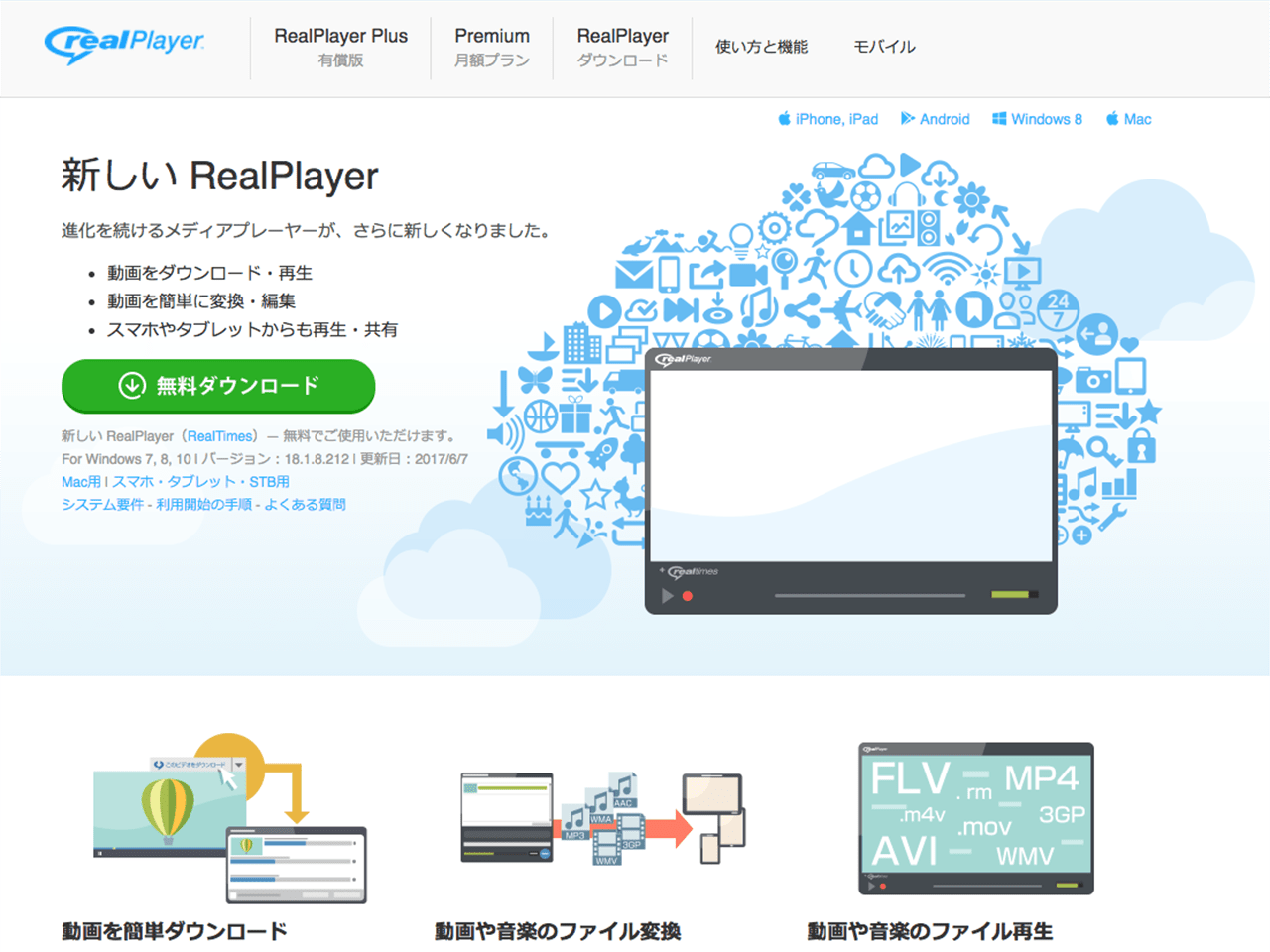Click the handshake icon in cloud graphic
1270x952 pixels.
coord(885,310)
